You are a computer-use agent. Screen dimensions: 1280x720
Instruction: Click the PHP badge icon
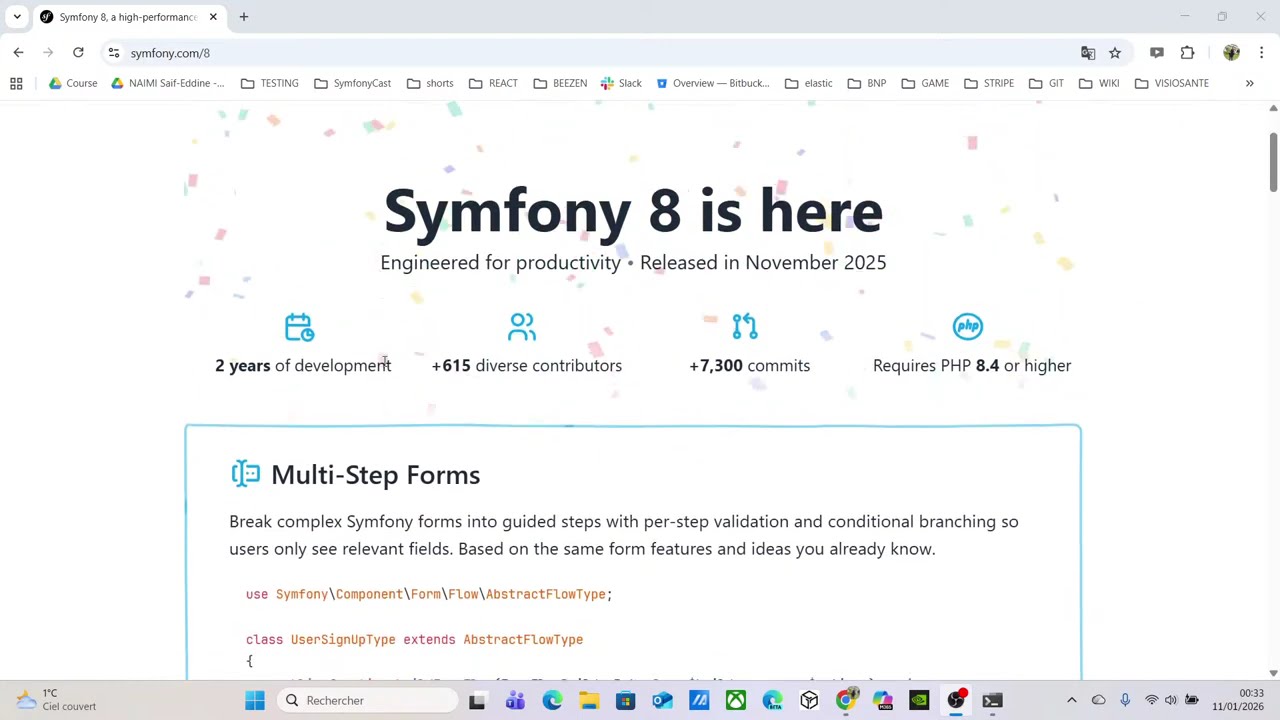(x=968, y=326)
